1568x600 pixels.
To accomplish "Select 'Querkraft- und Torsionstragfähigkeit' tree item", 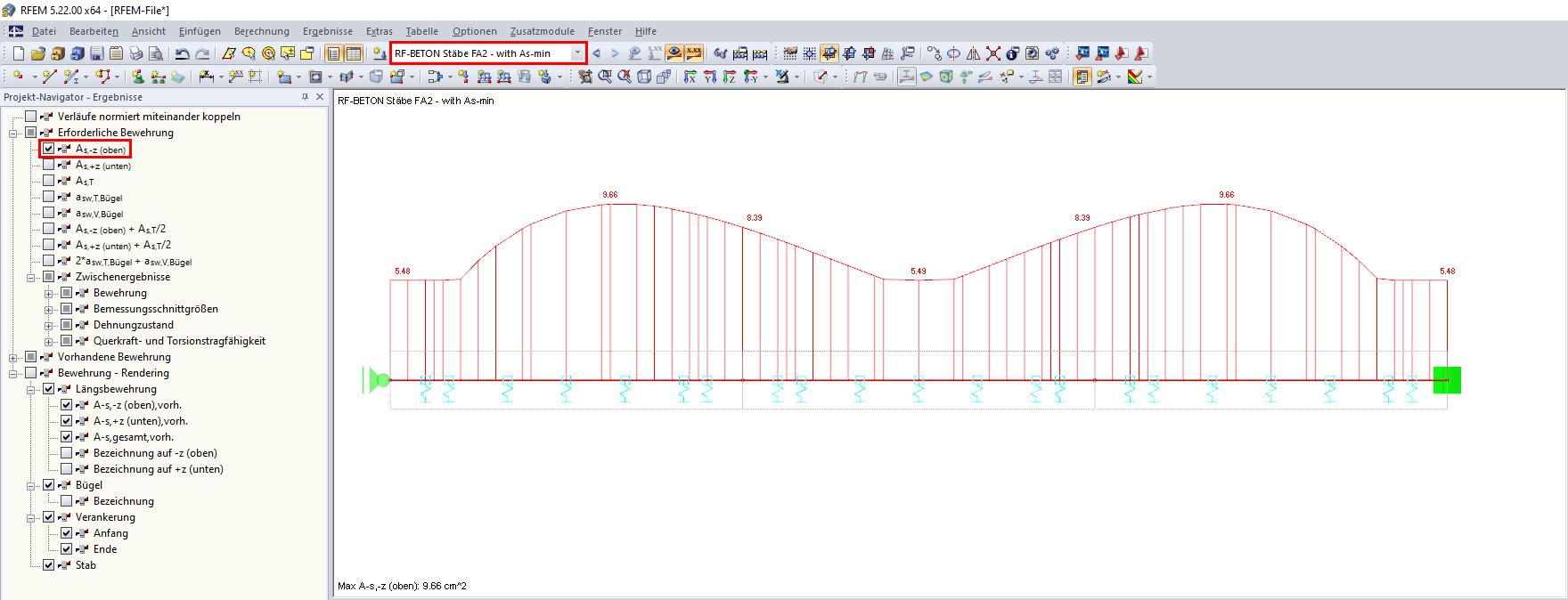I will pos(179,341).
